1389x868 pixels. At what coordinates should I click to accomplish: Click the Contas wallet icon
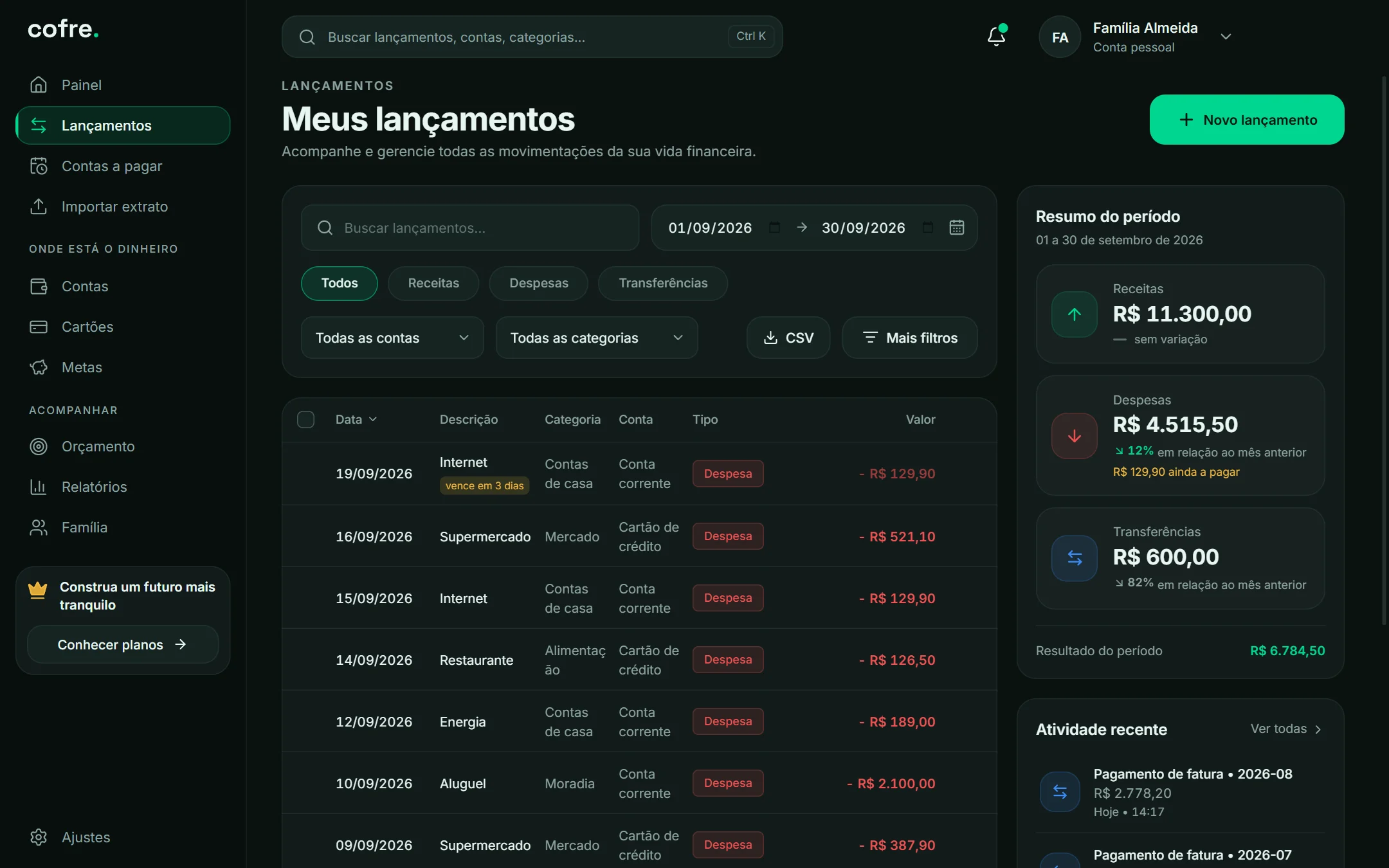click(39, 286)
